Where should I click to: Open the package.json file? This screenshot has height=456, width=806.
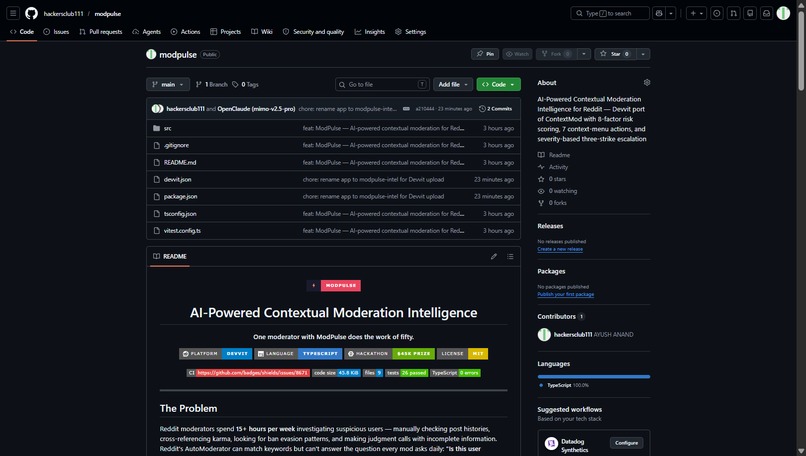click(180, 196)
